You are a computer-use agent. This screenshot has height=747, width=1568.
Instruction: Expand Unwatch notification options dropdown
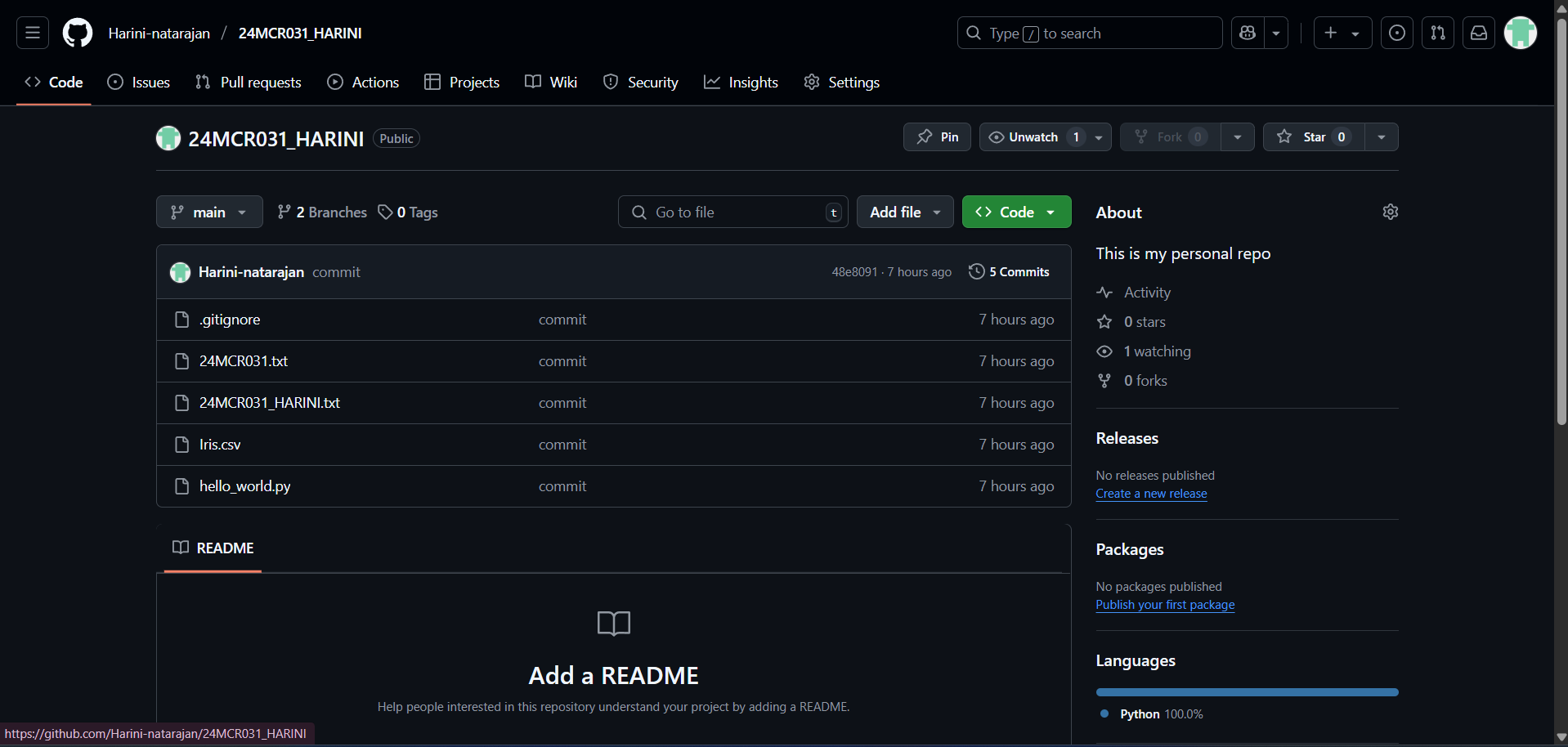(x=1099, y=137)
